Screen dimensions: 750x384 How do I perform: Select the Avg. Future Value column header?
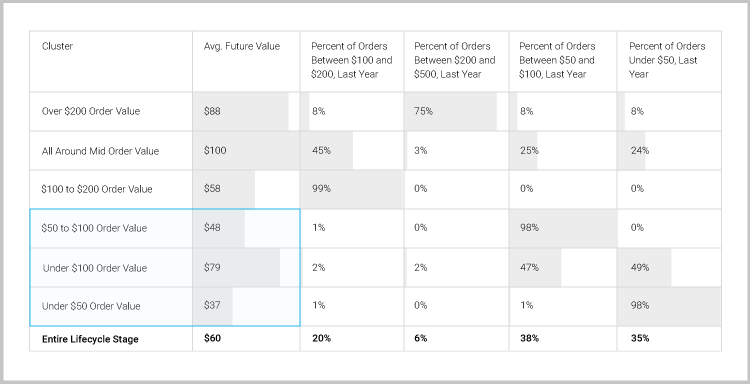pyautogui.click(x=242, y=46)
